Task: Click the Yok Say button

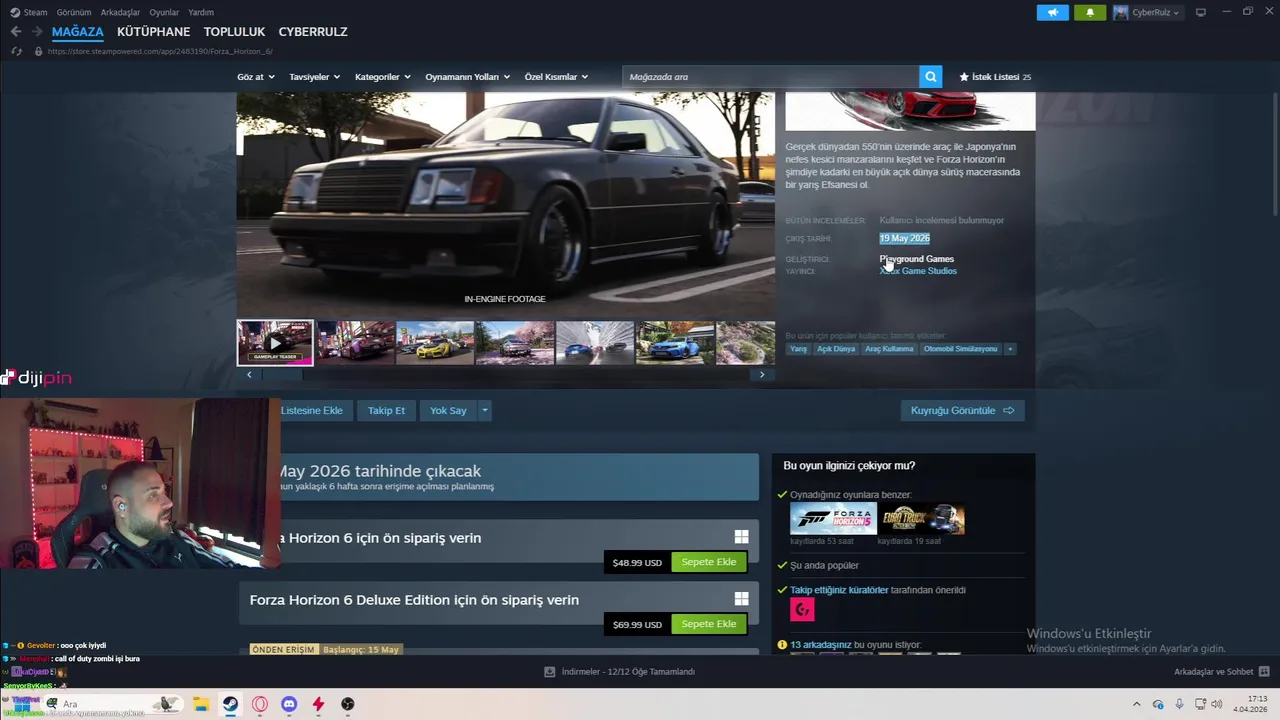Action: pyautogui.click(x=448, y=410)
